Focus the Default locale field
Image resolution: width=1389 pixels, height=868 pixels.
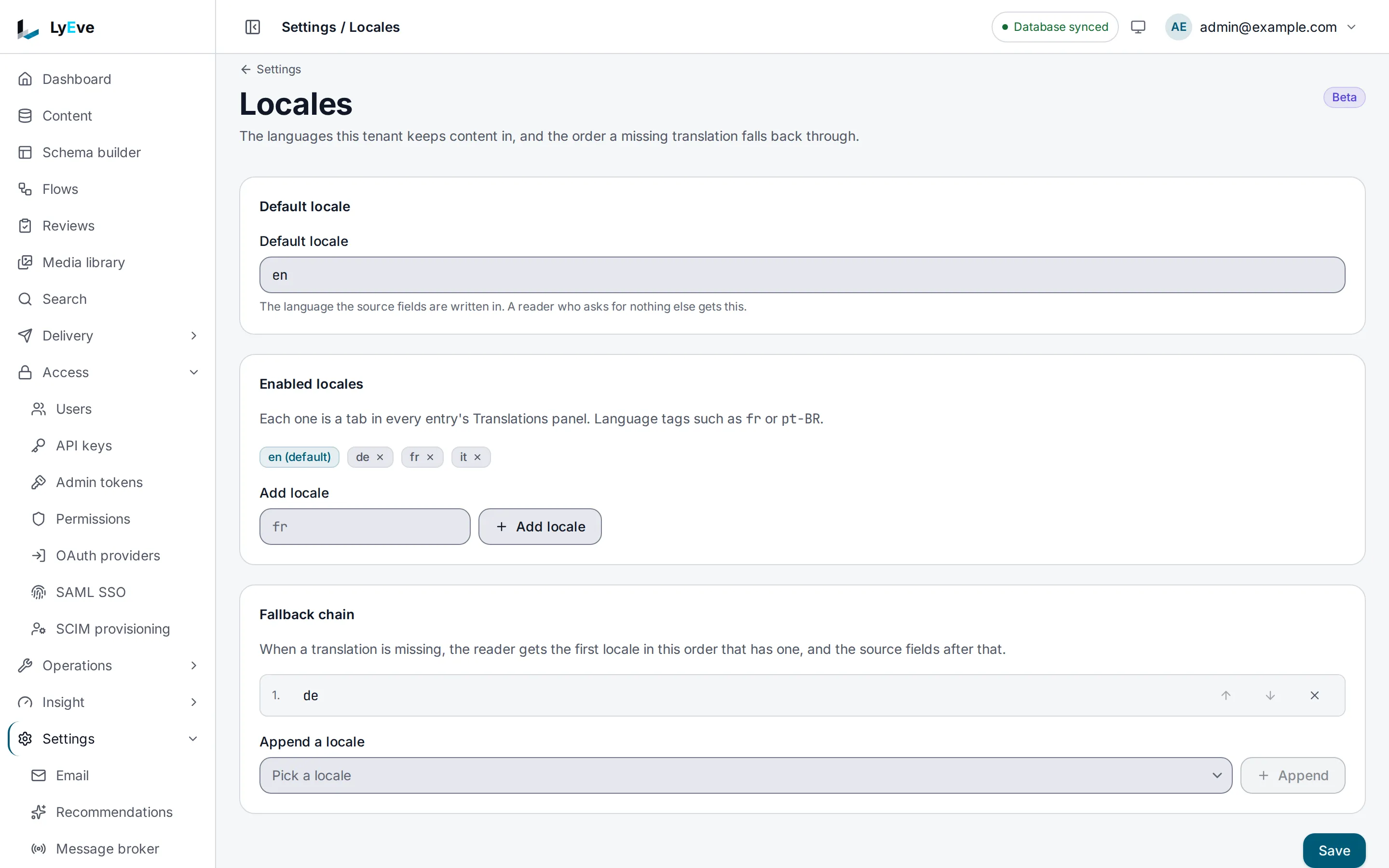point(802,275)
